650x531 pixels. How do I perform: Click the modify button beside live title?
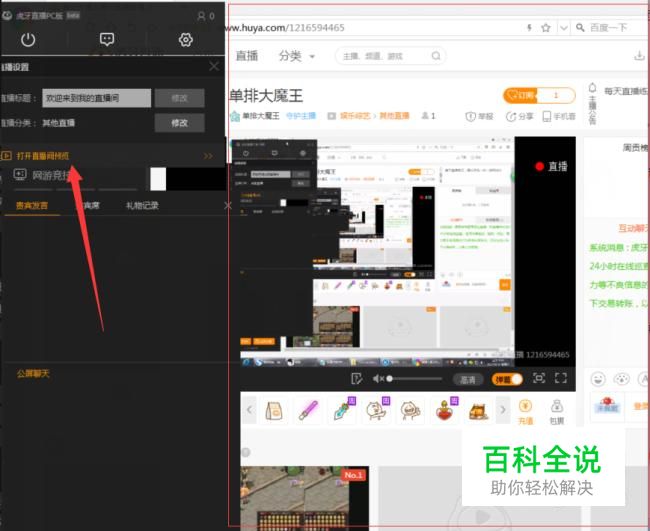coord(179,98)
